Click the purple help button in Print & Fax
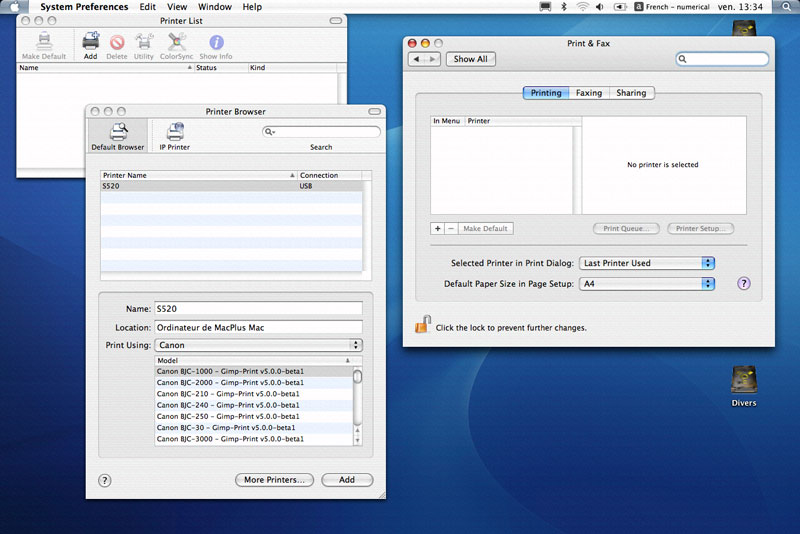 (x=743, y=284)
